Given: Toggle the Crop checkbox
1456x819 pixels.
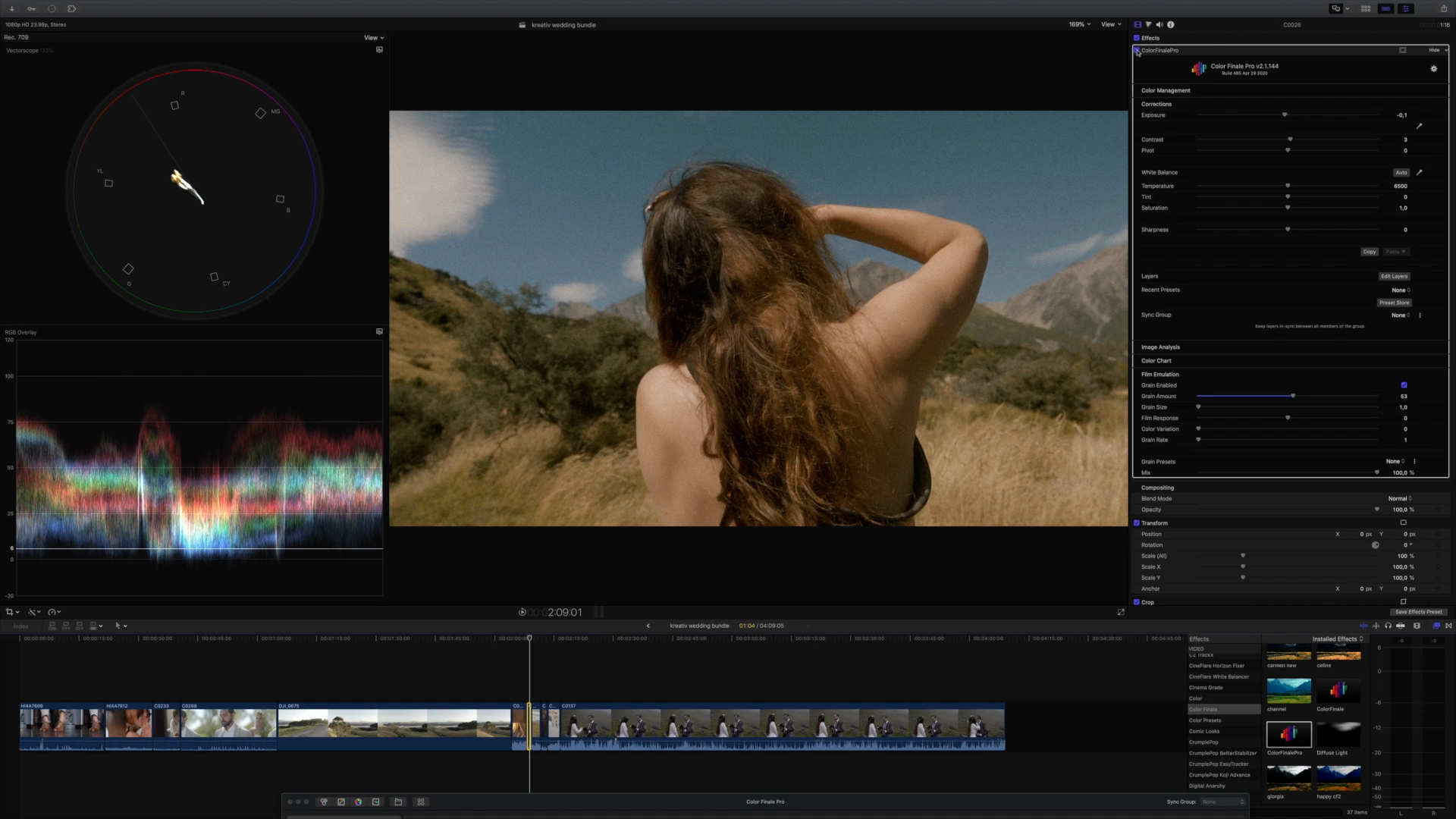Looking at the screenshot, I should pyautogui.click(x=1137, y=602).
